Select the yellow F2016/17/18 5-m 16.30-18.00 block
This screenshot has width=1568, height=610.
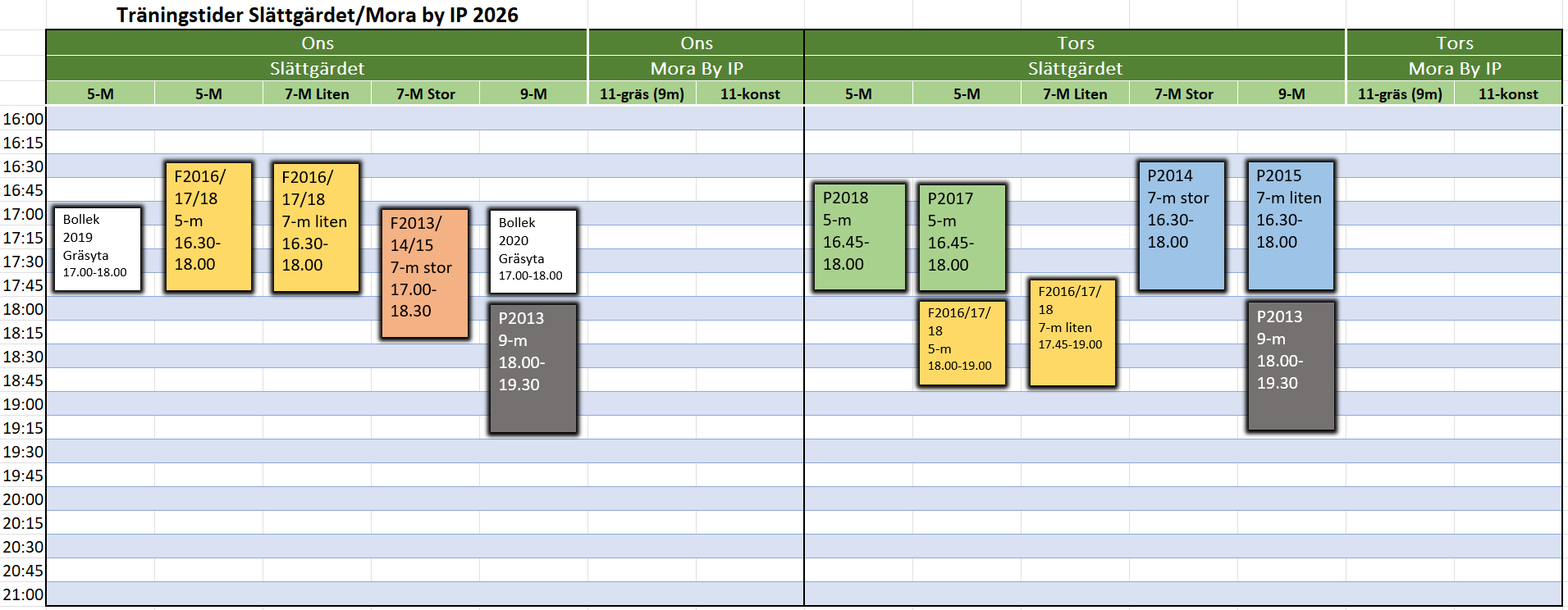tap(208, 227)
